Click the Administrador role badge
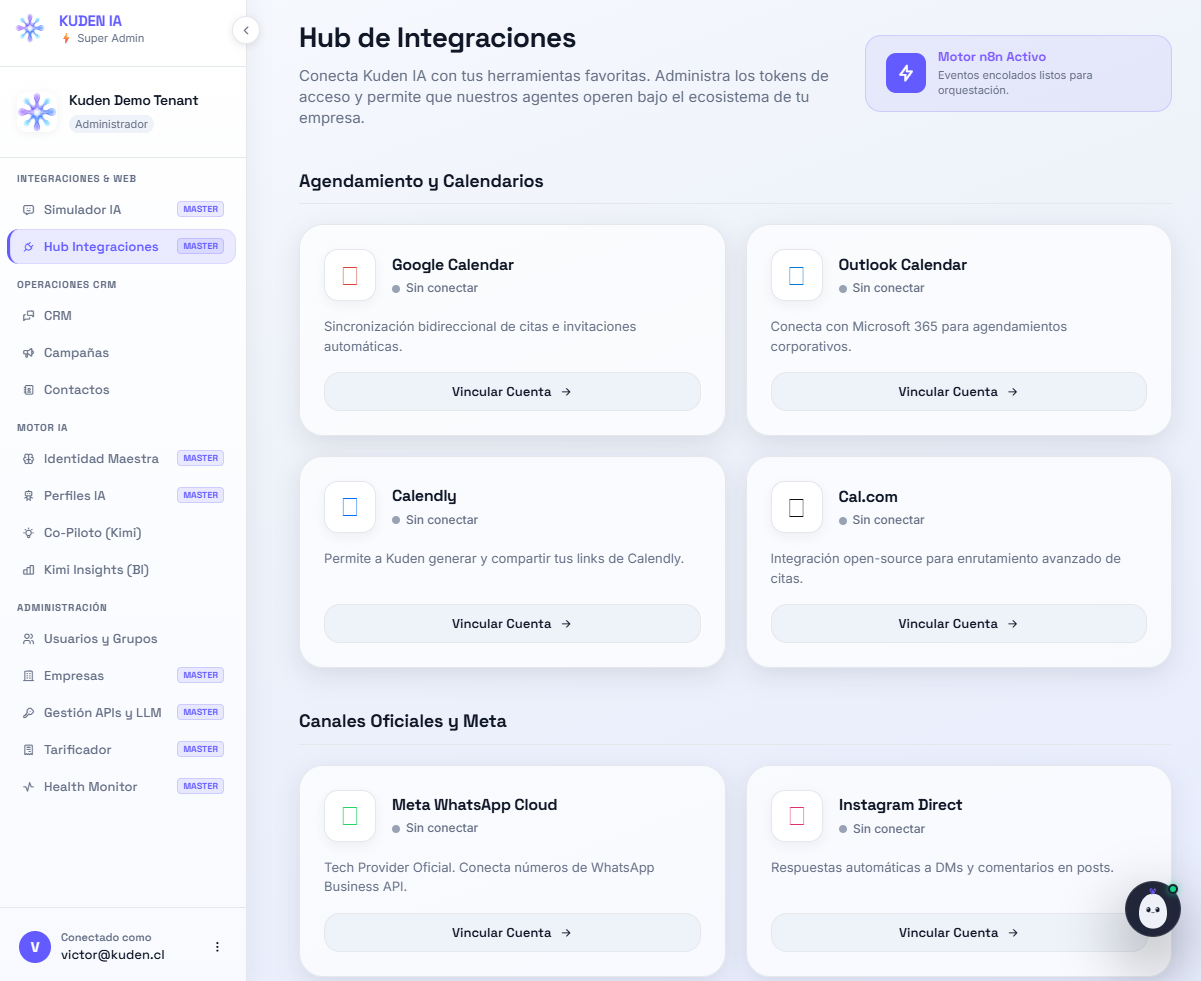 coord(111,124)
